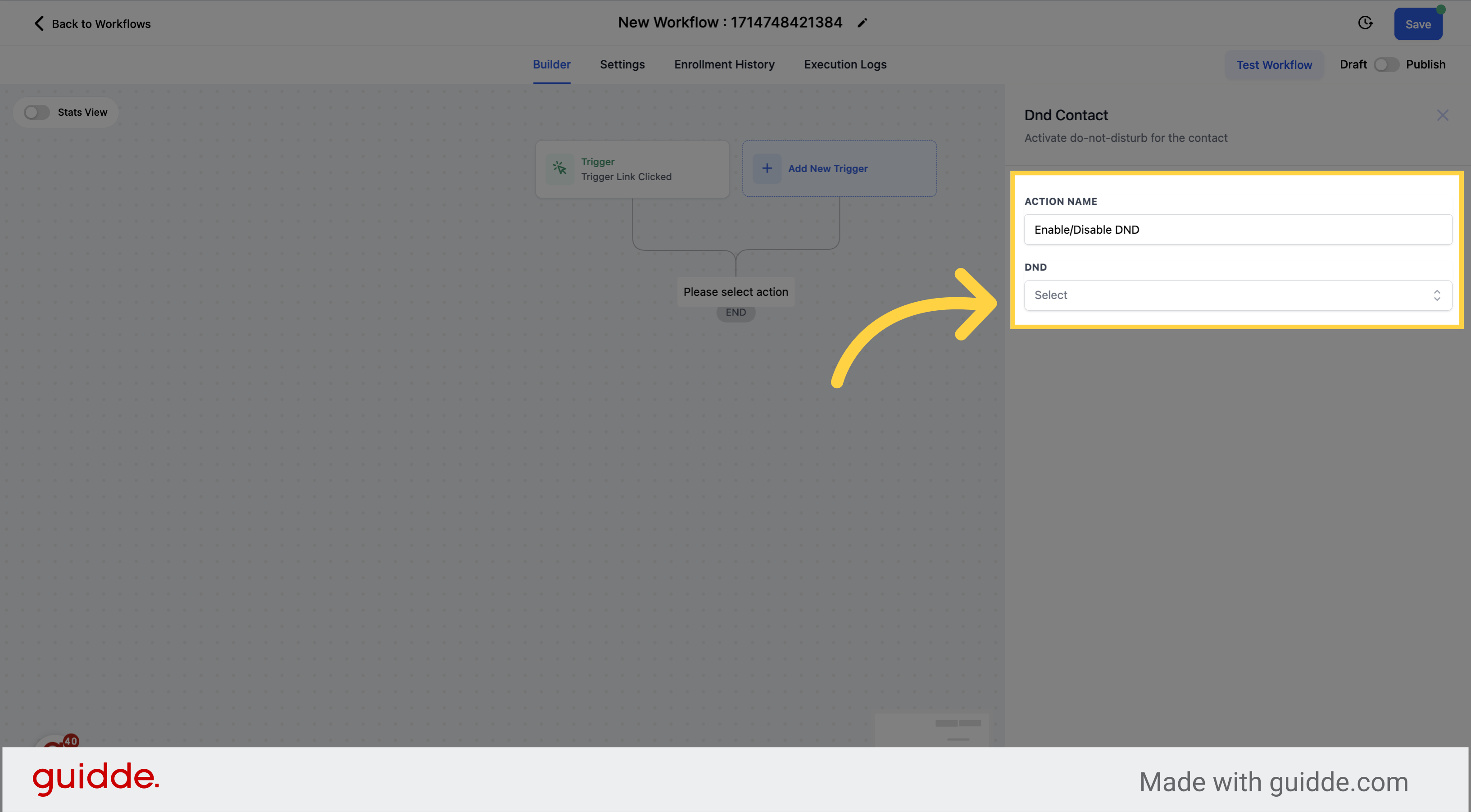The image size is (1471, 812).
Task: Click the Action Name input field
Action: (x=1237, y=230)
